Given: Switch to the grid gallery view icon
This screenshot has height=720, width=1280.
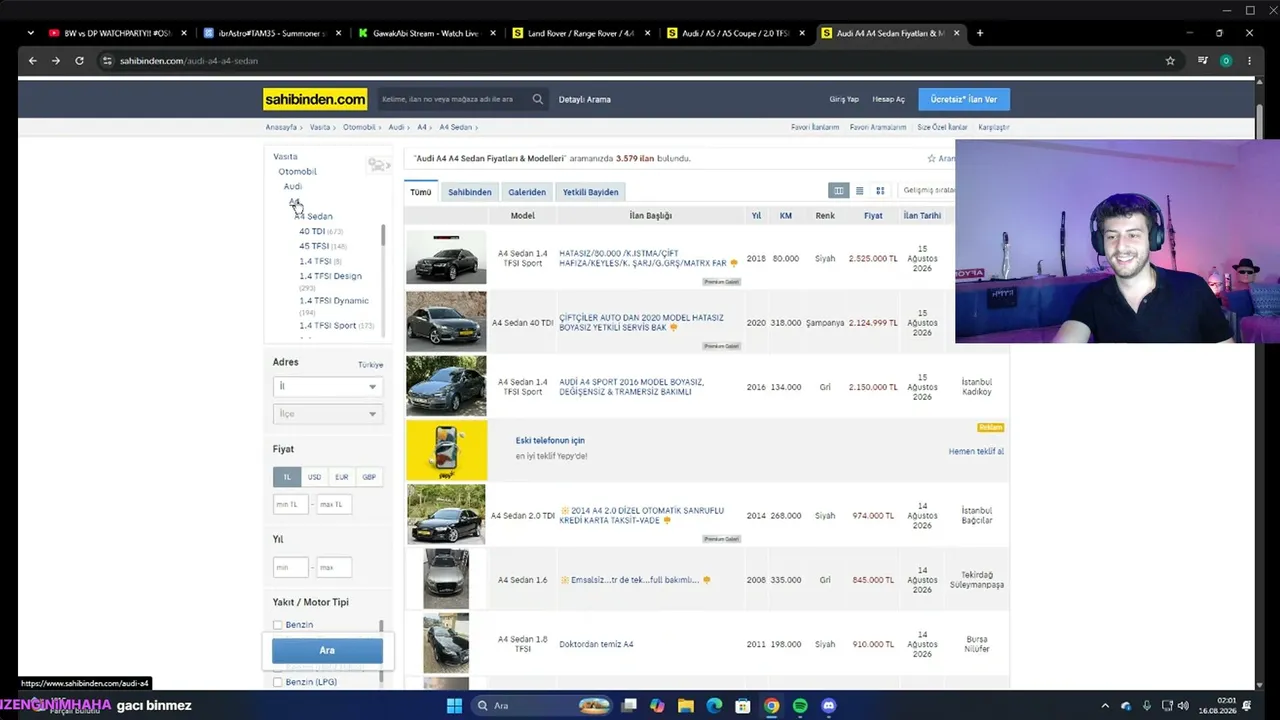Looking at the screenshot, I should point(880,191).
